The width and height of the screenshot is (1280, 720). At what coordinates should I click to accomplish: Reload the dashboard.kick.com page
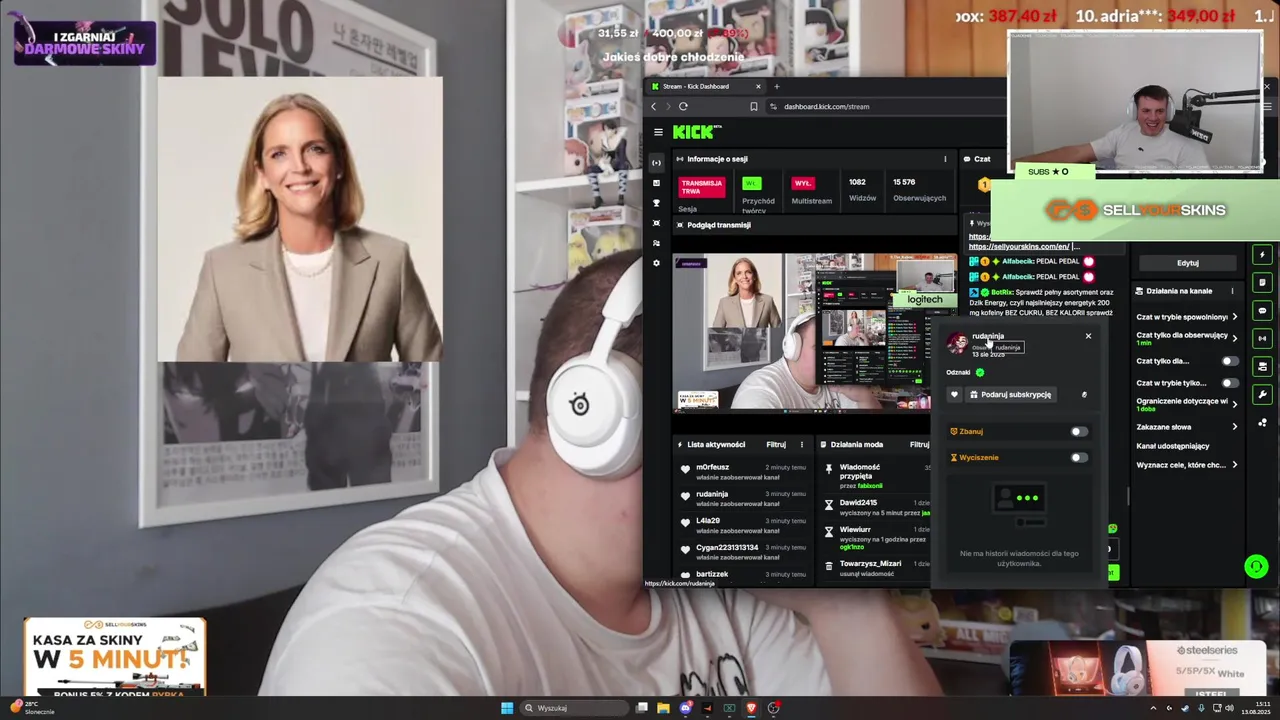(x=683, y=106)
